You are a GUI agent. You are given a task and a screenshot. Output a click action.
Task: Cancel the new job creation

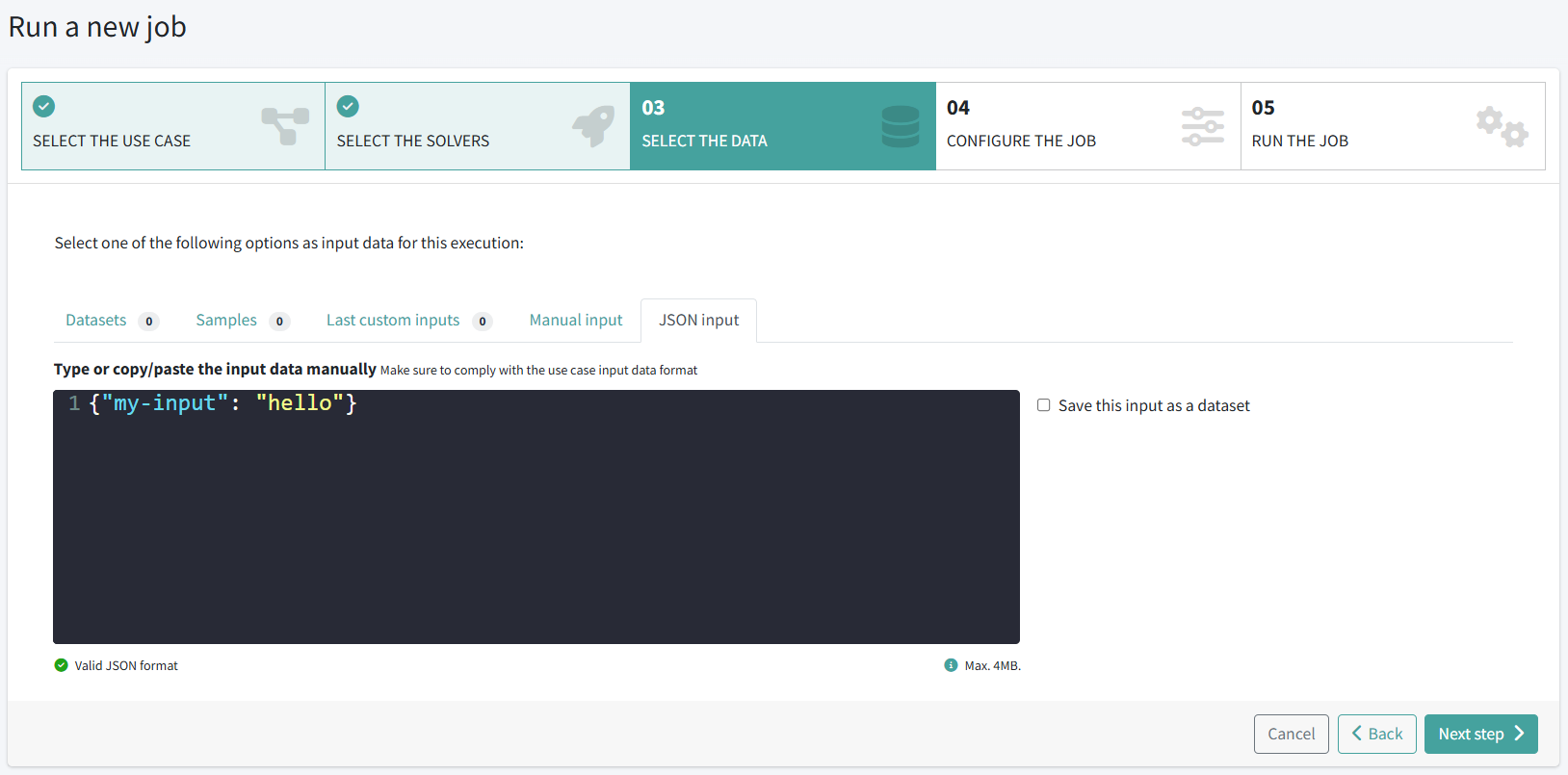(x=1291, y=734)
